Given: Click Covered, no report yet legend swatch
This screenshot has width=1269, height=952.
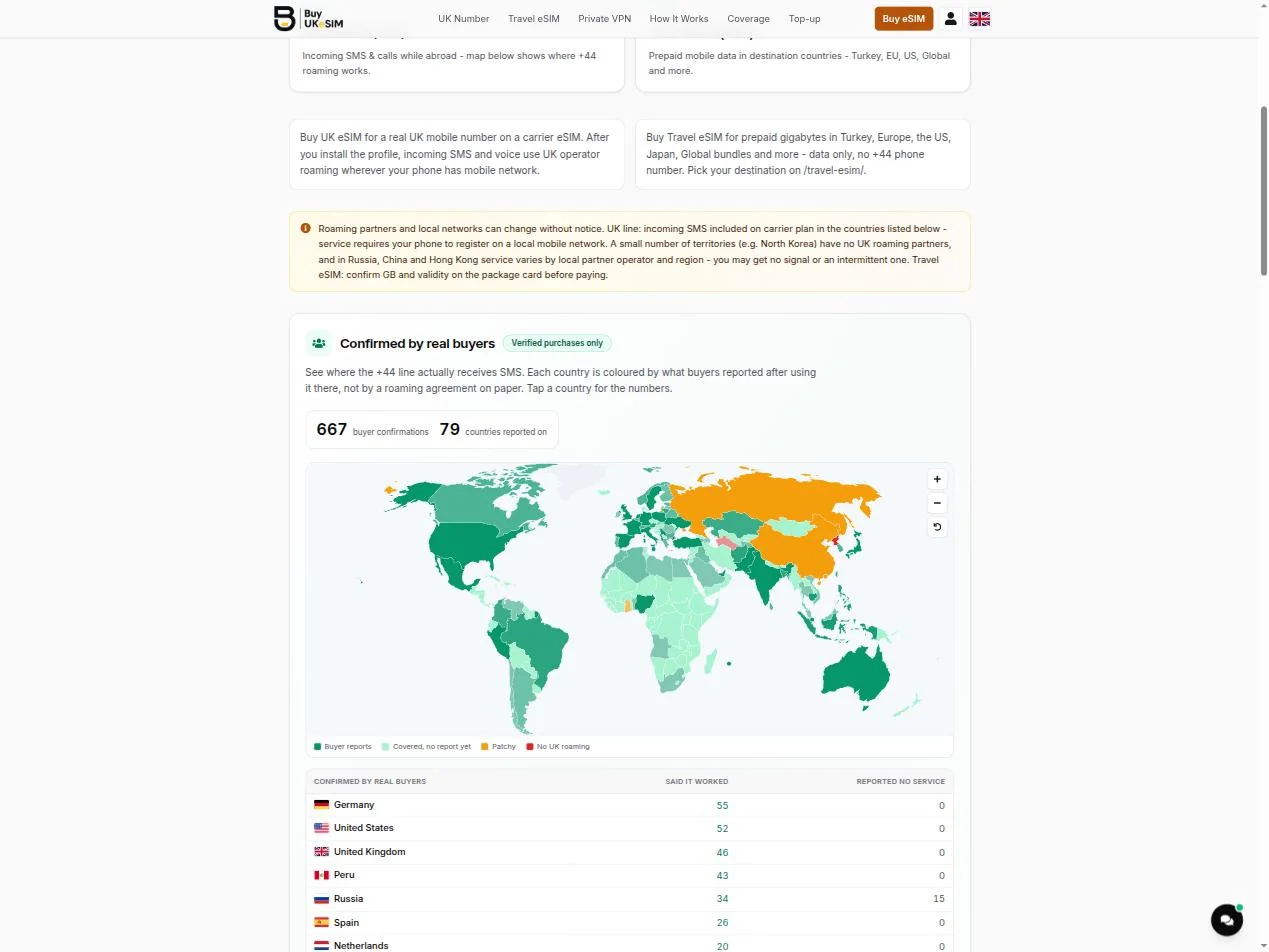Looking at the screenshot, I should (386, 746).
